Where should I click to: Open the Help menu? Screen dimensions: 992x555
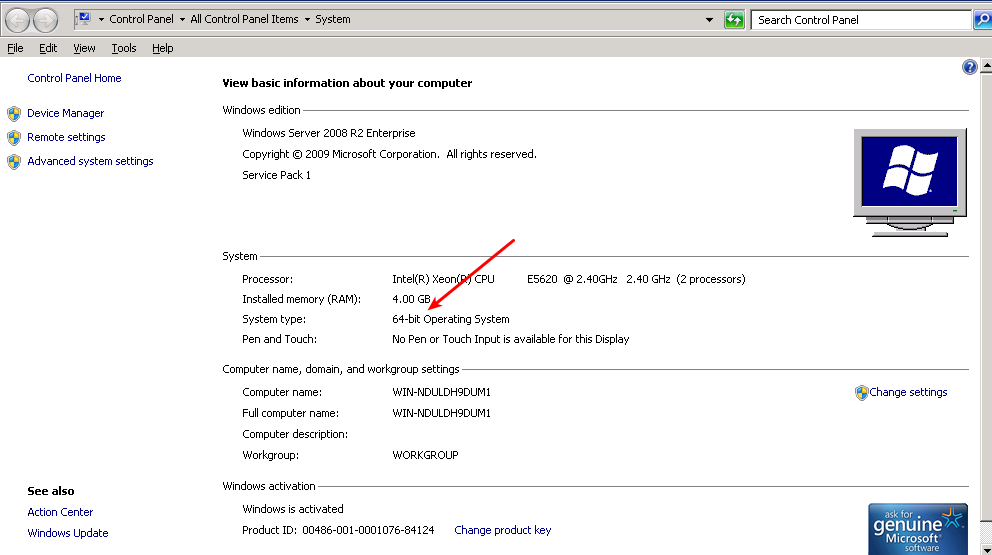point(163,48)
